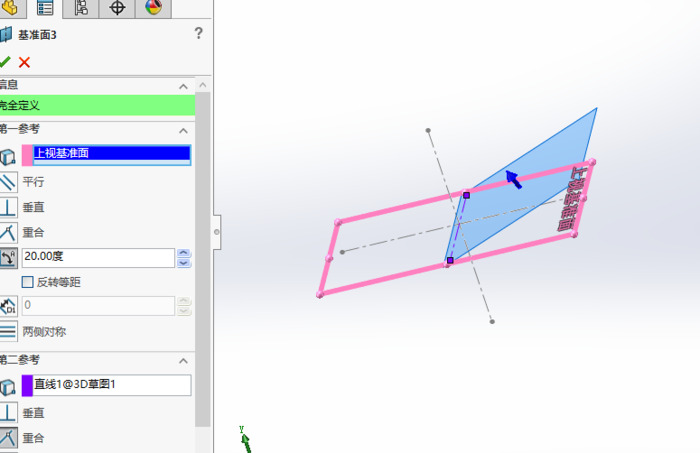Open help for 基准面3 panel
700x453 pixels.
[x=198, y=34]
